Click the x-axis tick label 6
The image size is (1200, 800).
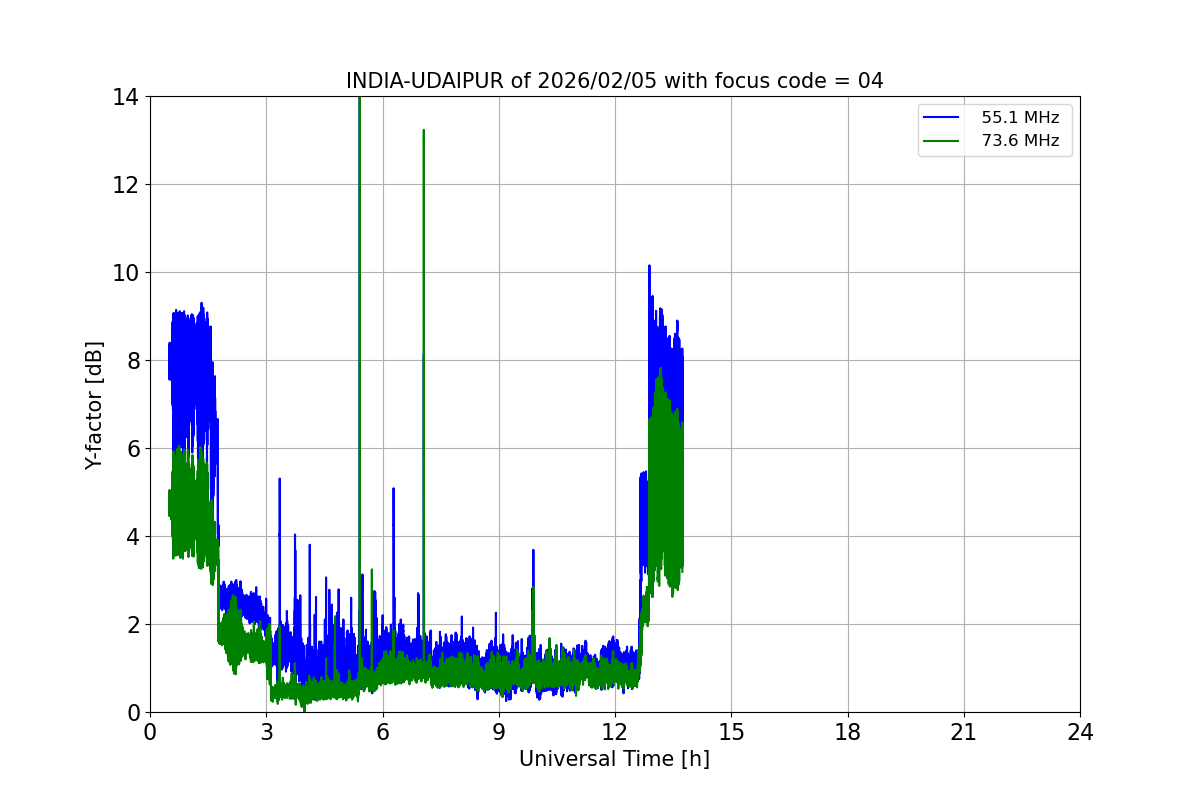point(382,732)
